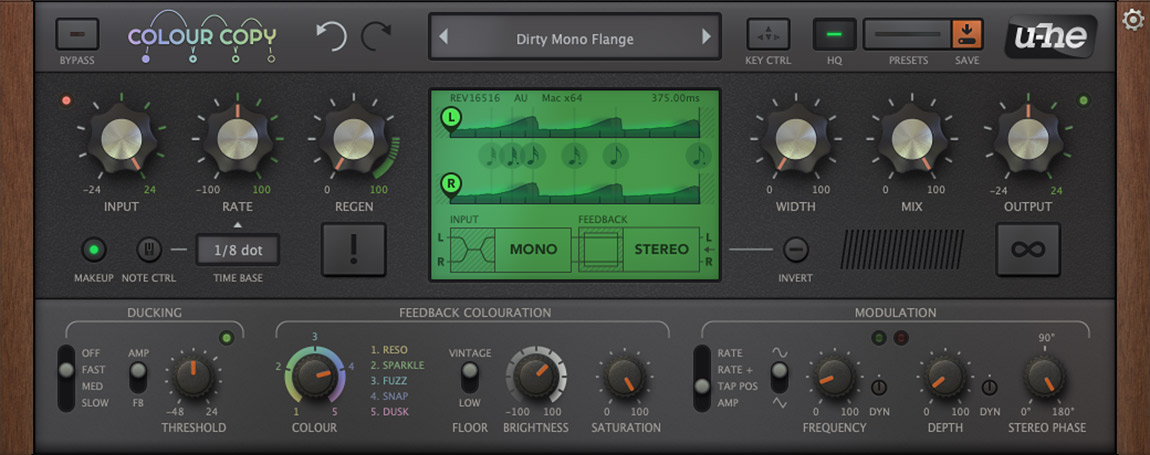Image resolution: width=1150 pixels, height=455 pixels.
Task: Click the exclamation mark panic button
Action: [353, 249]
